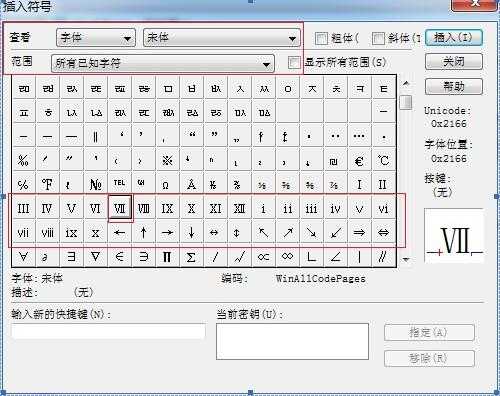Choose the lowercase roman numeral ⅷ symbol
The height and width of the screenshot is (396, 500).
pos(47,233)
